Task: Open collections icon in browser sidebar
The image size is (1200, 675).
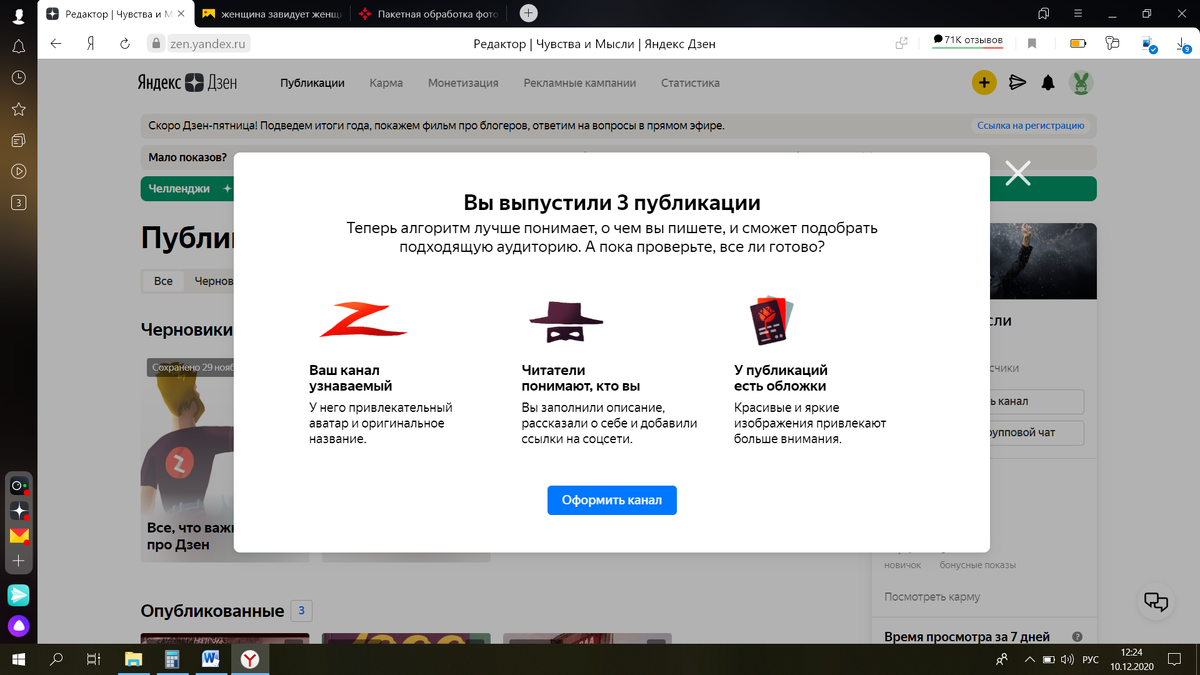Action: pyautogui.click(x=18, y=140)
